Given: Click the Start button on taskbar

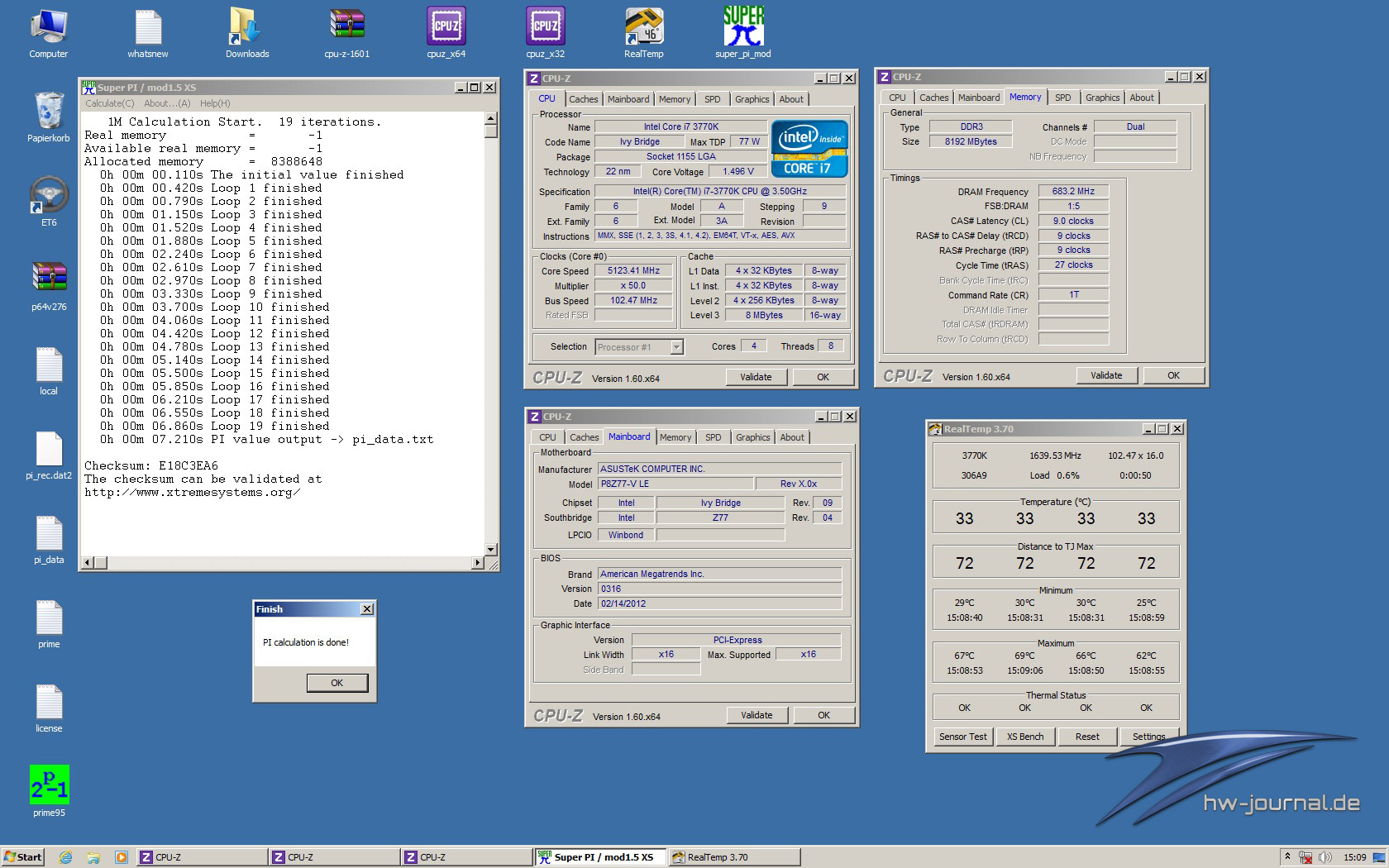Looking at the screenshot, I should 22,857.
